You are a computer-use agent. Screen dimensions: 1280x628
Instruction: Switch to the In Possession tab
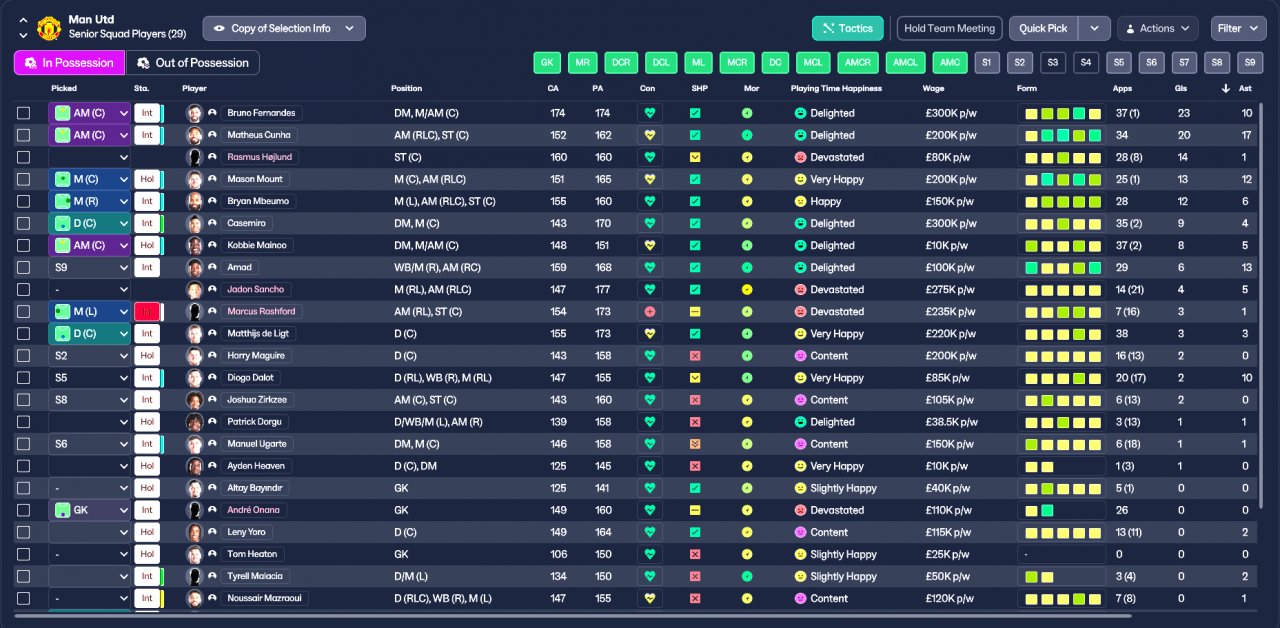(x=69, y=63)
